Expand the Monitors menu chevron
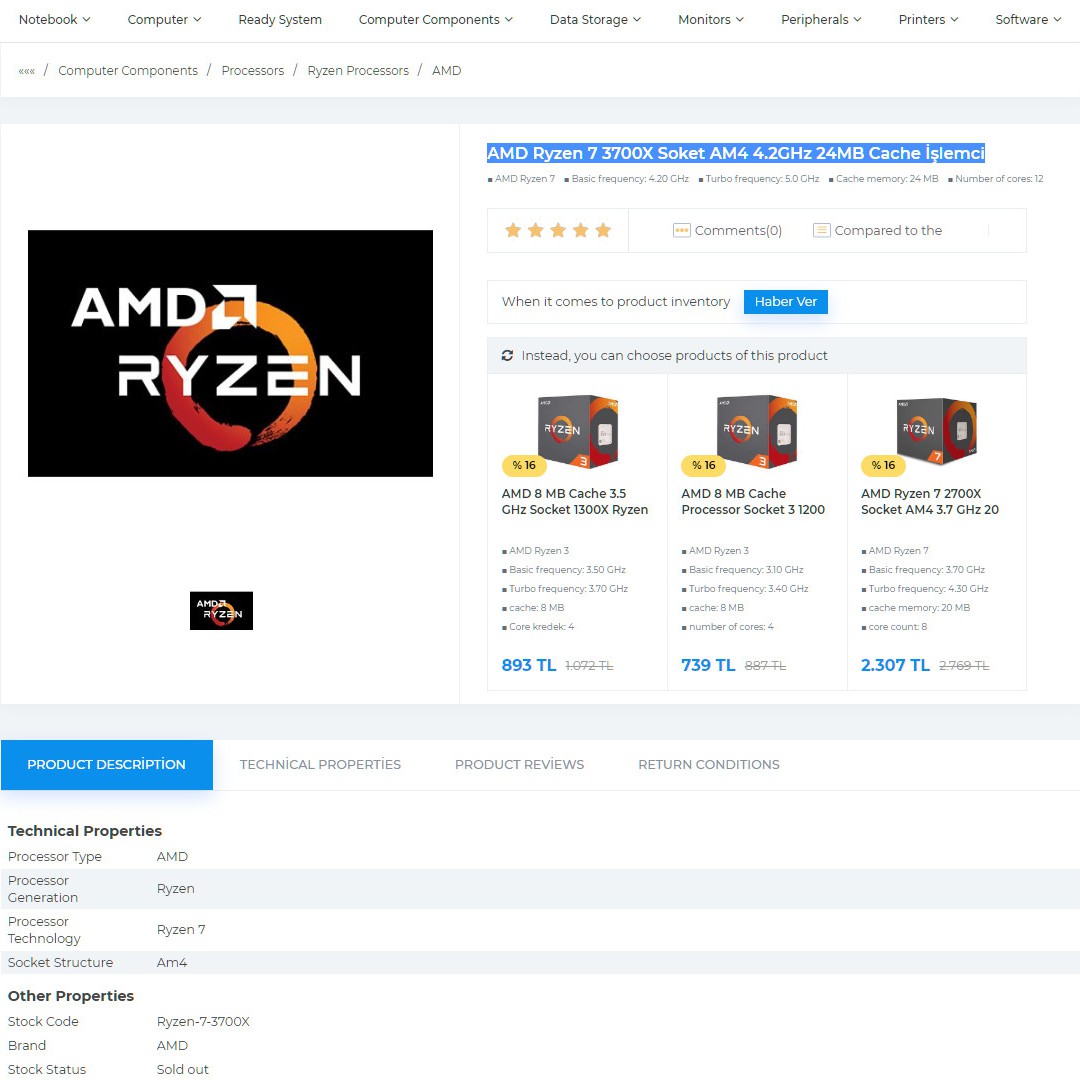The image size is (1080, 1080). coord(740,20)
